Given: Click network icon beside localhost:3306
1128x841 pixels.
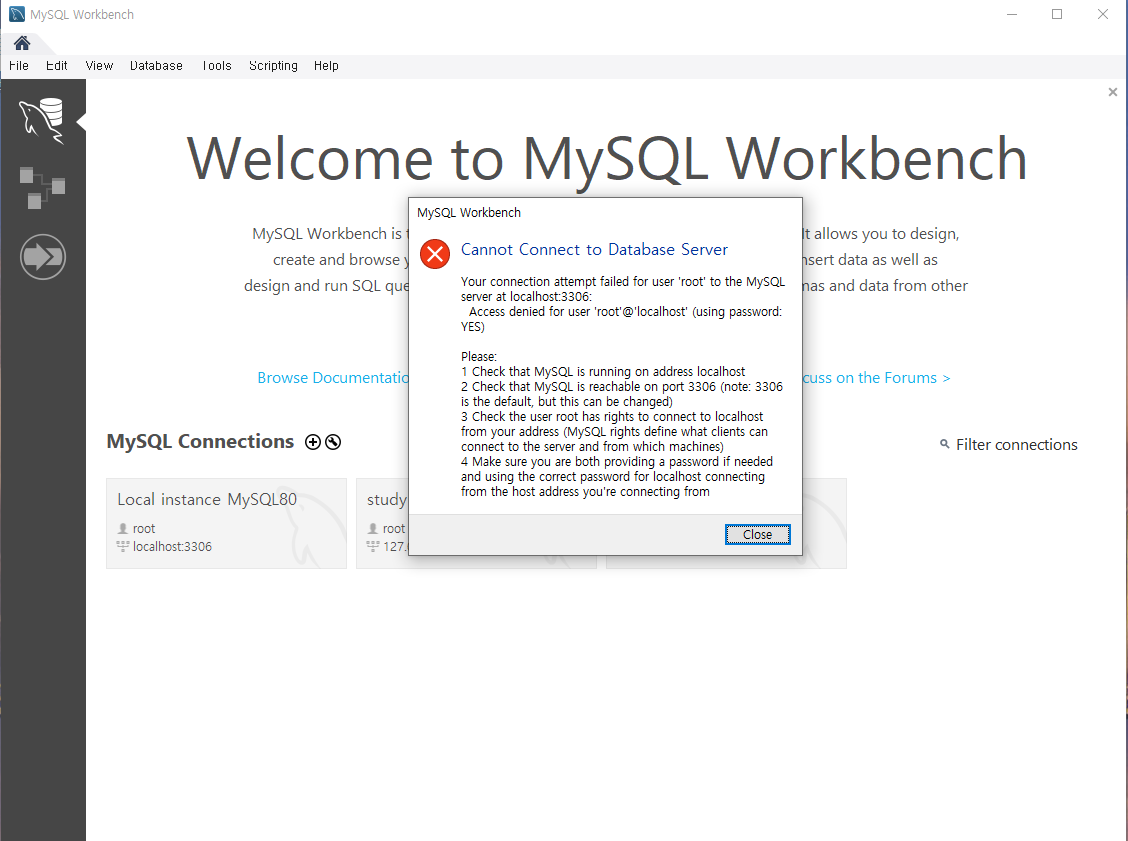Looking at the screenshot, I should click(x=123, y=547).
